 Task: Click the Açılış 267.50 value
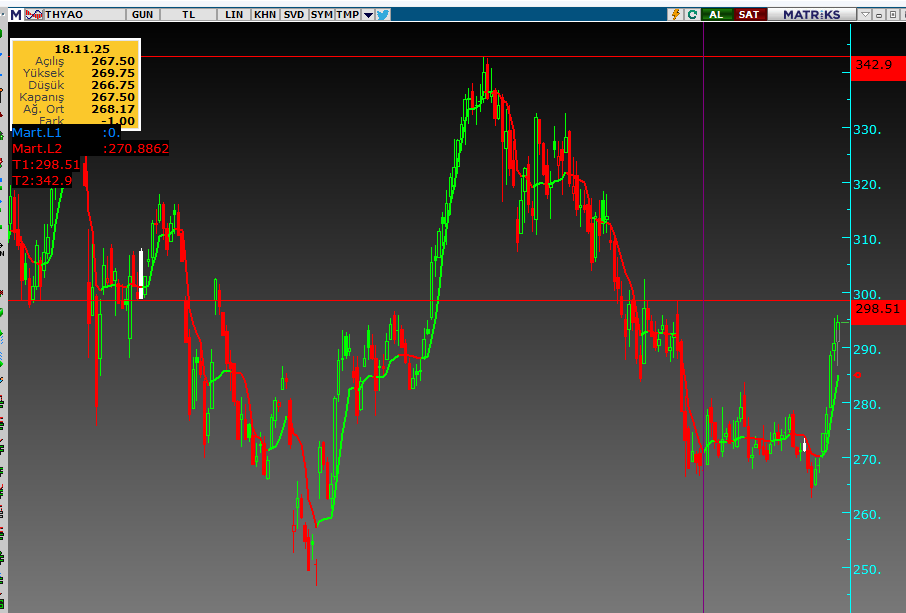coord(113,61)
